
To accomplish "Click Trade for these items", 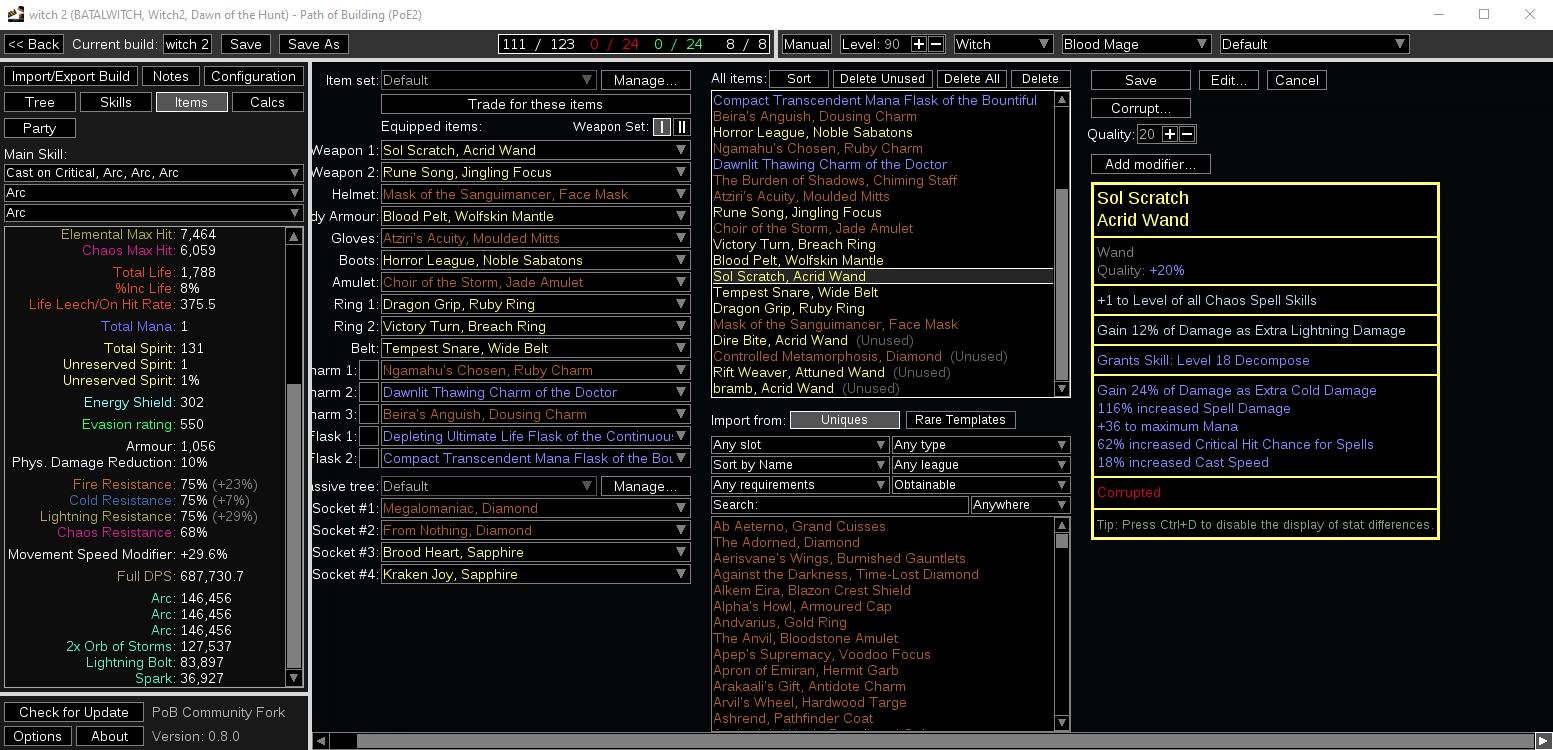I will pos(536,104).
